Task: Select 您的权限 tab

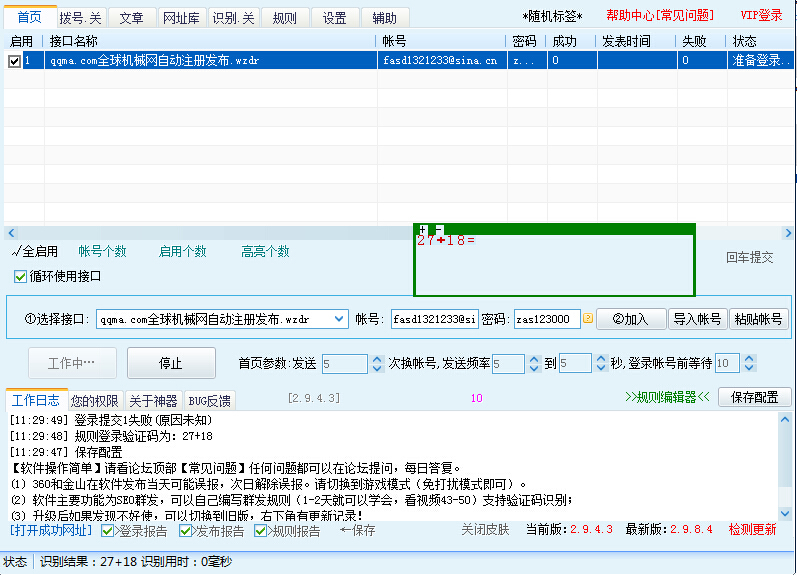Action: coord(95,401)
